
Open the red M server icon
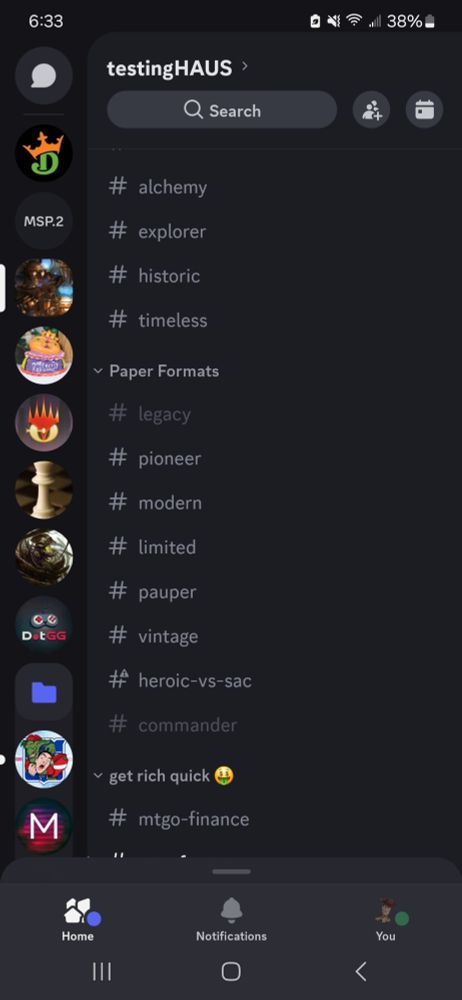(43, 827)
